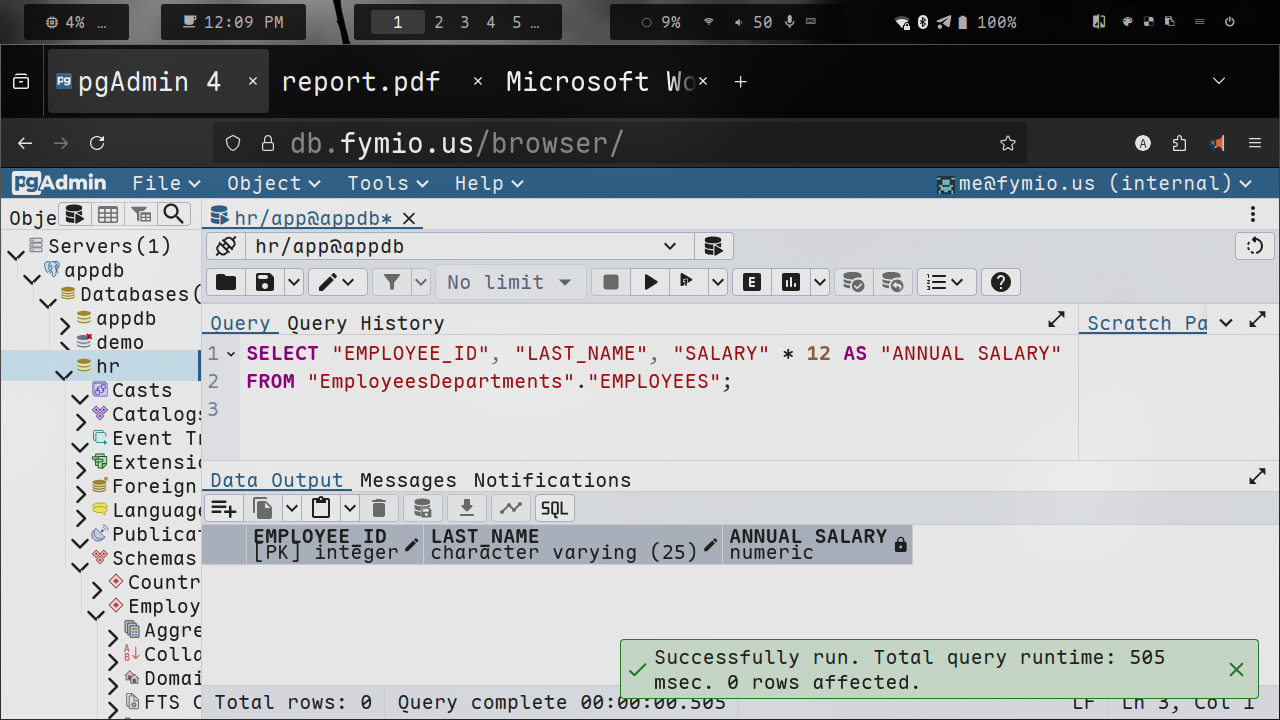1280x720 pixels.
Task: Download results using save data icon
Action: [466, 508]
